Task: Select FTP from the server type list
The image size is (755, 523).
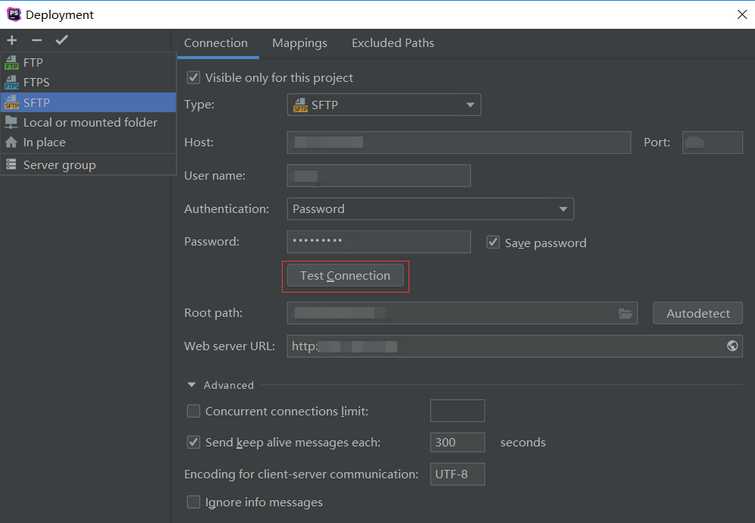Action: tap(88, 63)
